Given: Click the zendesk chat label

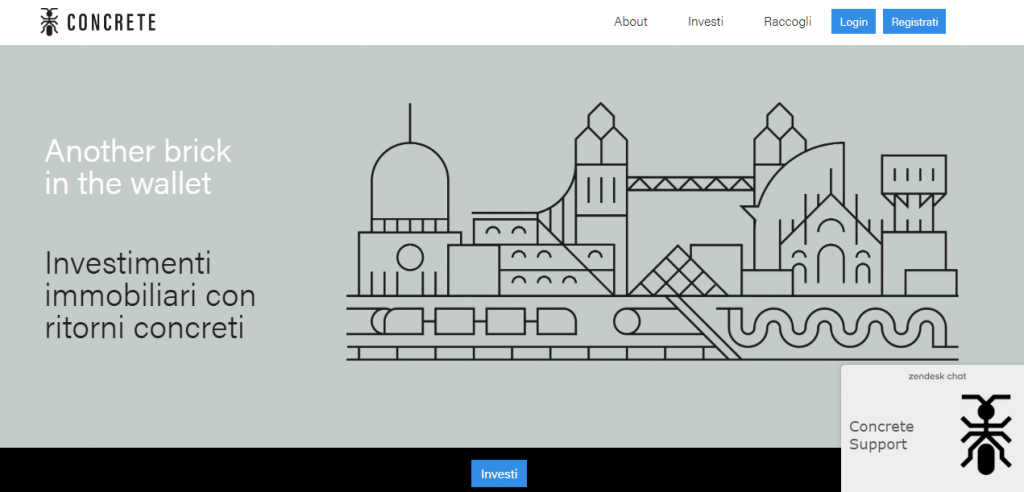Looking at the screenshot, I should pos(937,376).
